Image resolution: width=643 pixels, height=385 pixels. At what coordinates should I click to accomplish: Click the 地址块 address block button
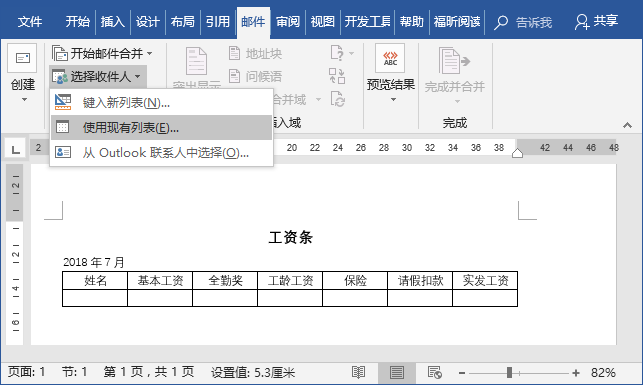(x=255, y=53)
